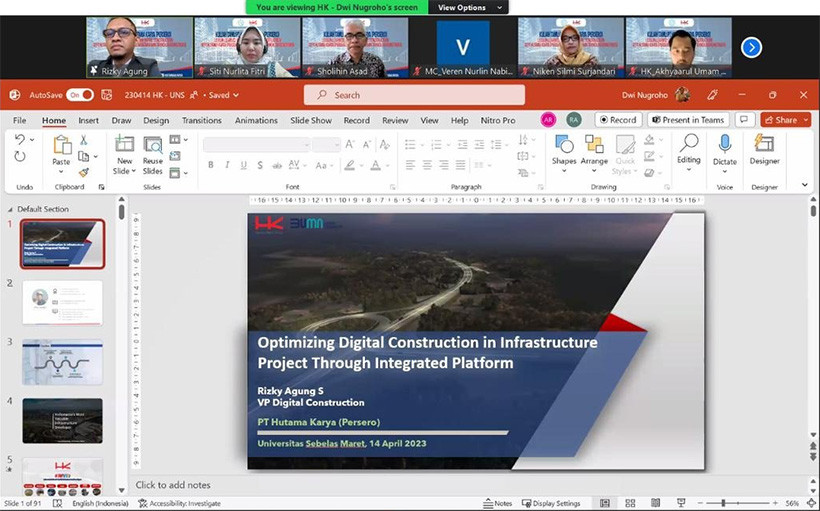
Task: Start Slide Show from status bar
Action: (x=681, y=503)
